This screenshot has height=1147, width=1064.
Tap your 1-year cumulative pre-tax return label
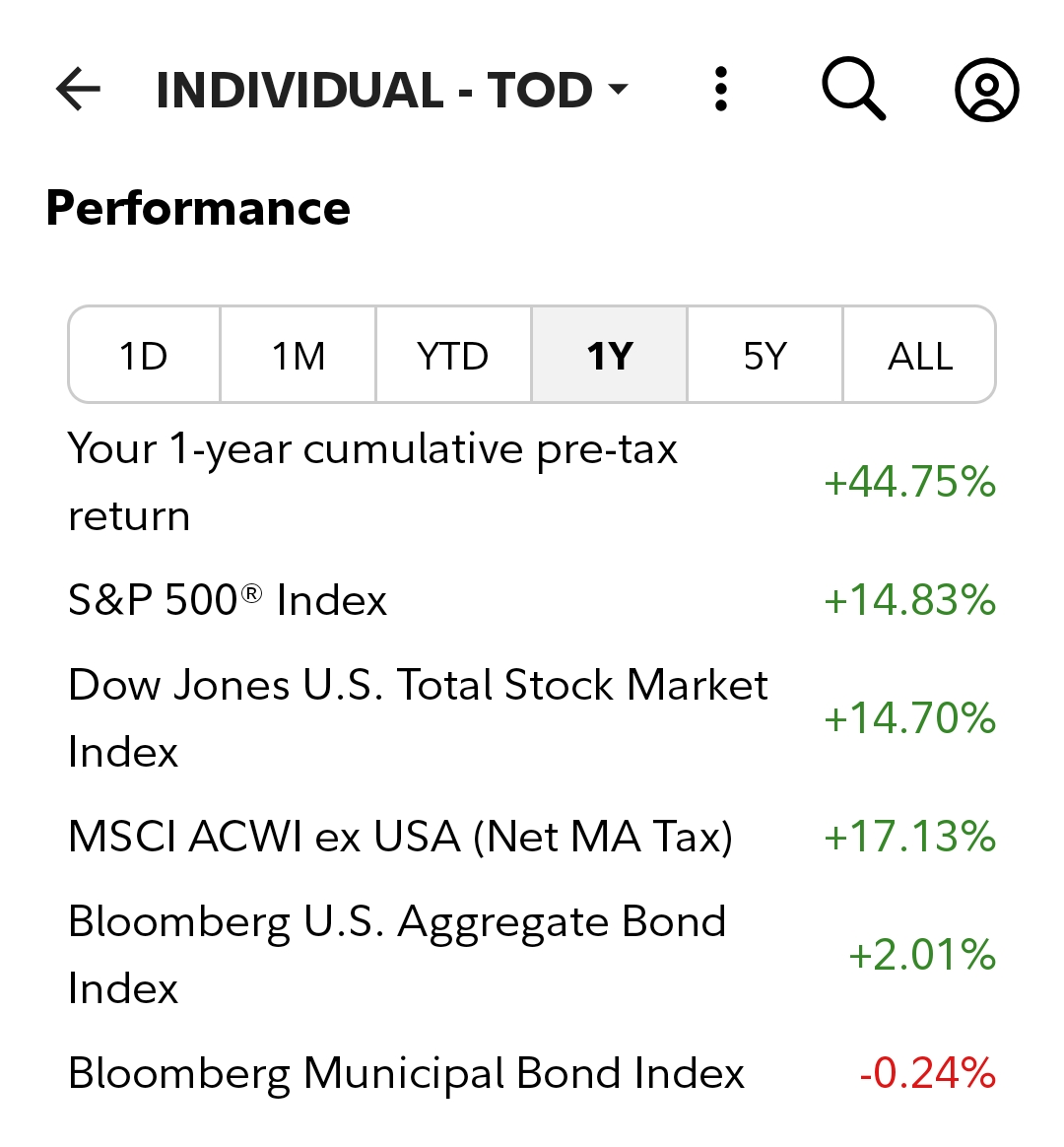(372, 482)
